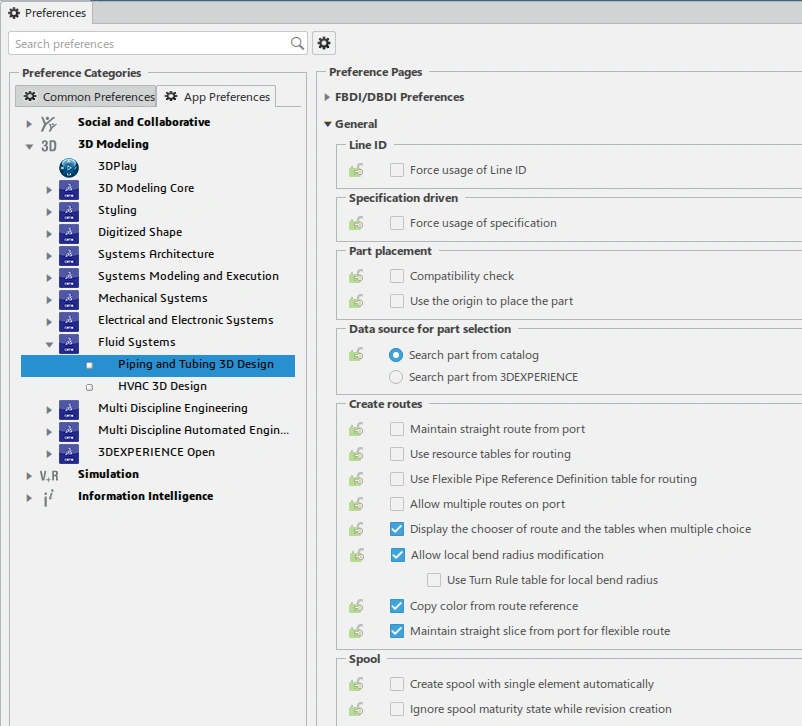Viewport: 802px width, 726px height.
Task: Select Mechanical Systems in category tree
Action: click(152, 298)
